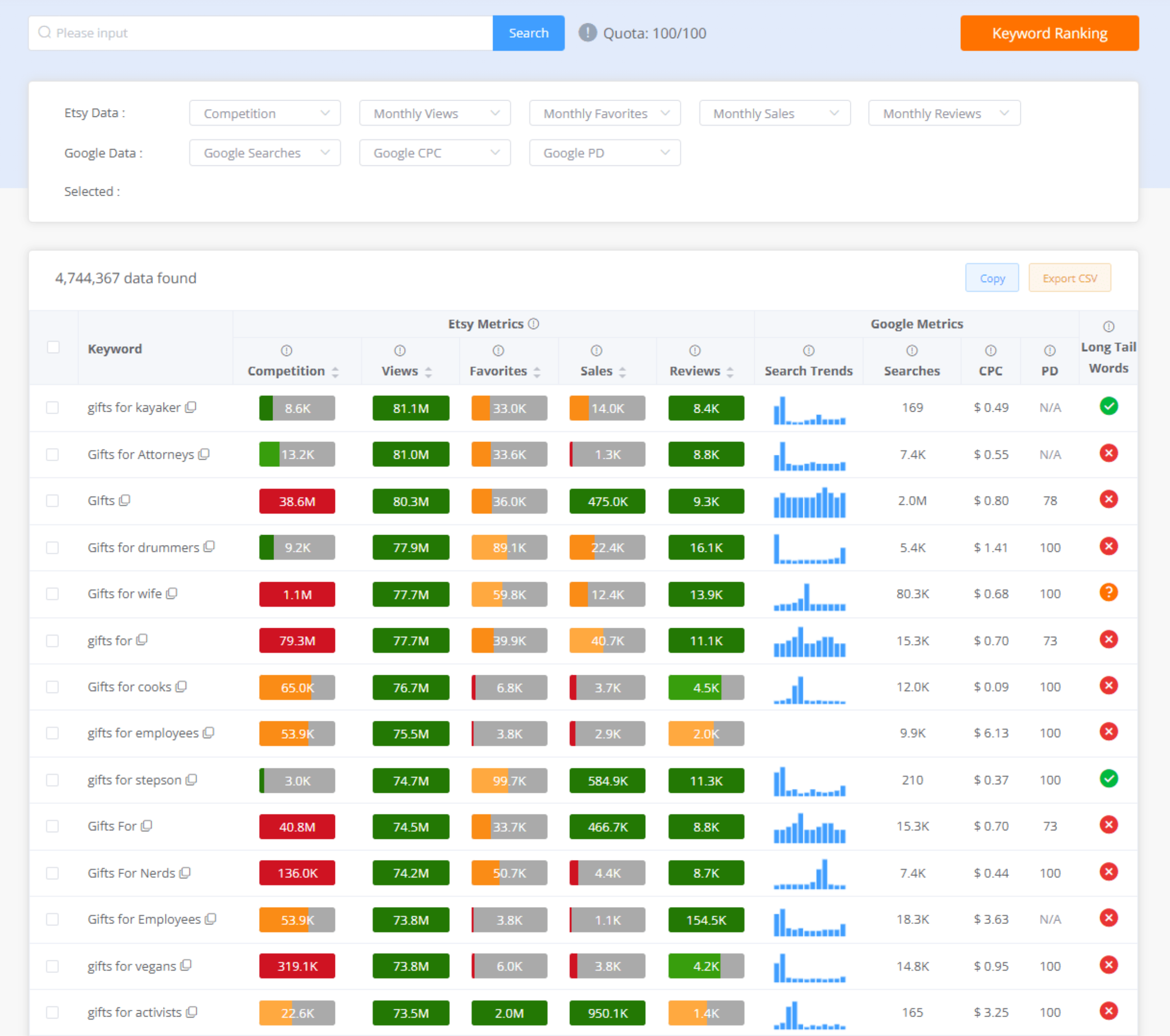
Task: Click green long-tail checkmark for gifts for stepson
Action: coord(1108,778)
